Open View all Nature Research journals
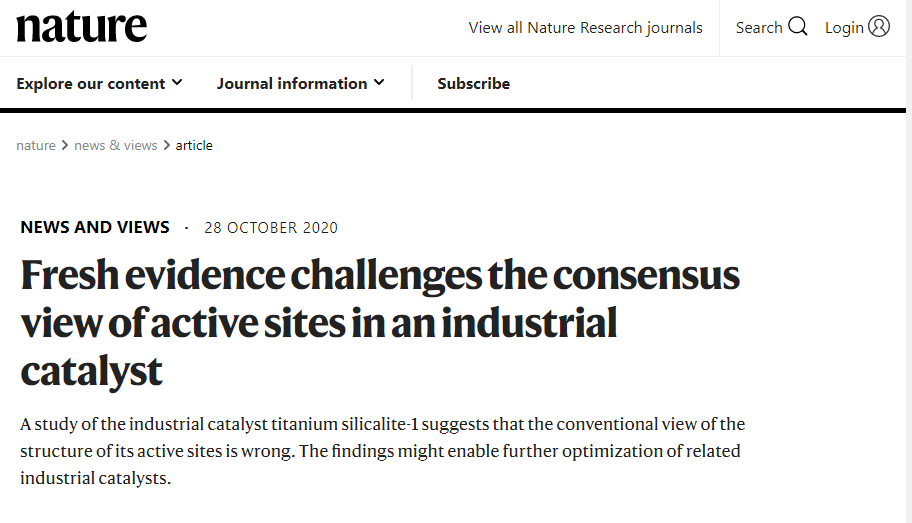Viewport: 912px width, 523px height. (x=585, y=28)
